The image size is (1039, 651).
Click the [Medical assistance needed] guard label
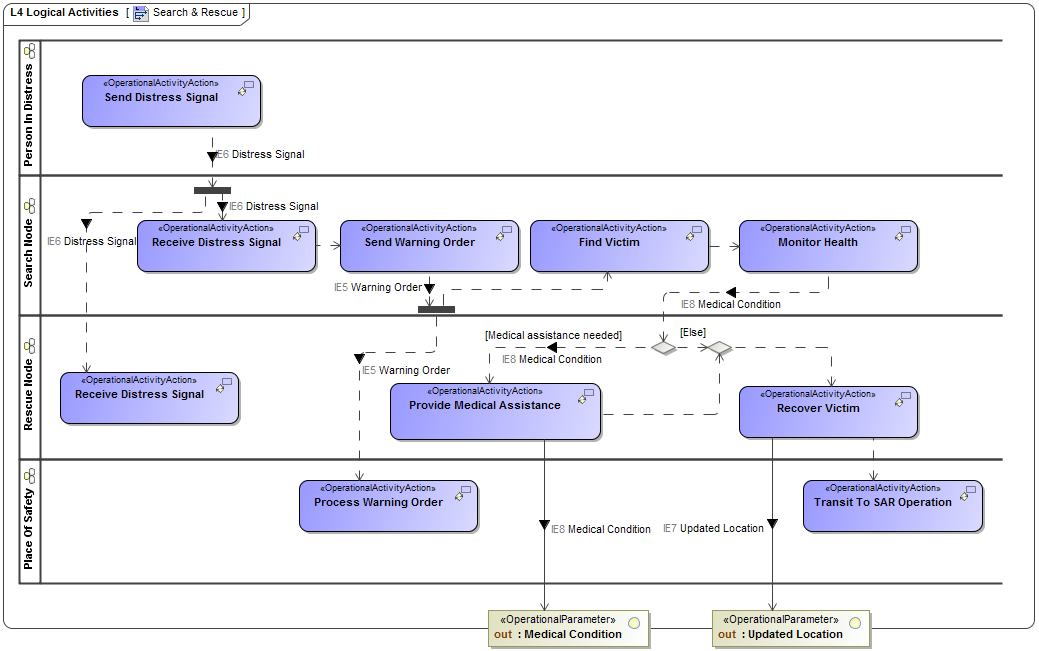coord(553,335)
